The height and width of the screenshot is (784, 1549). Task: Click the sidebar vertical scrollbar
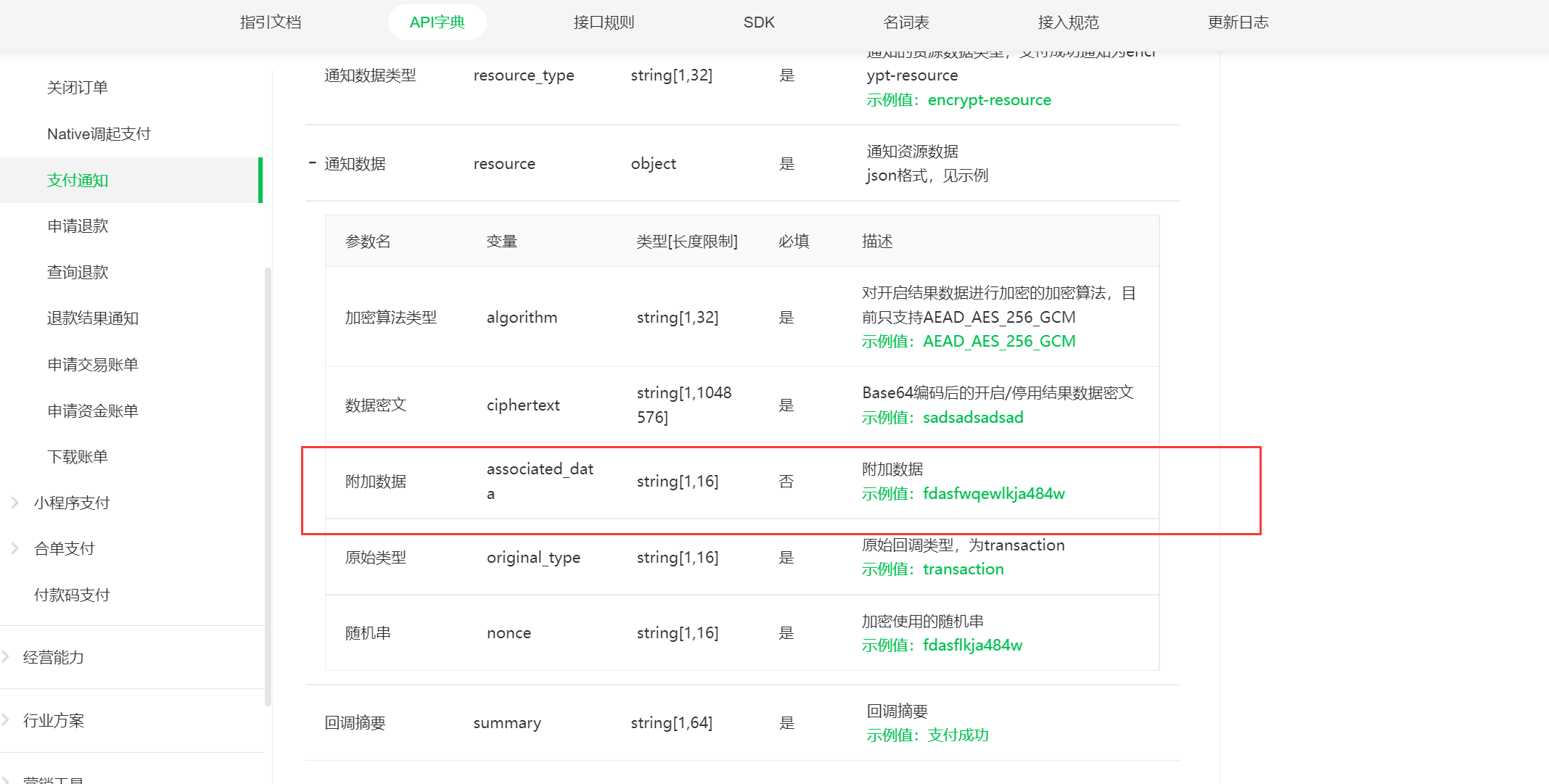pyautogui.click(x=268, y=486)
